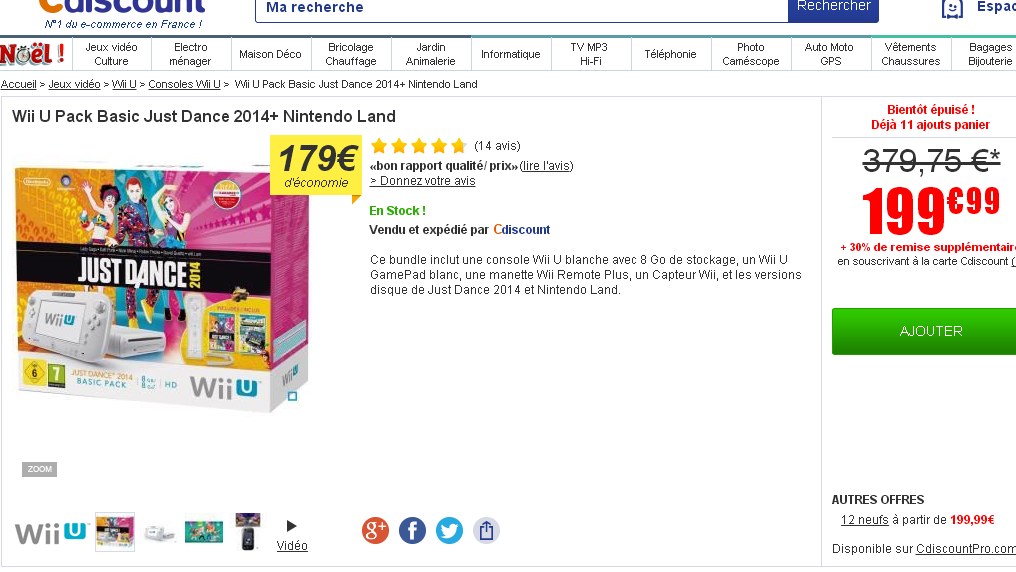
Task: Click the generic share icon
Action: coord(486,531)
